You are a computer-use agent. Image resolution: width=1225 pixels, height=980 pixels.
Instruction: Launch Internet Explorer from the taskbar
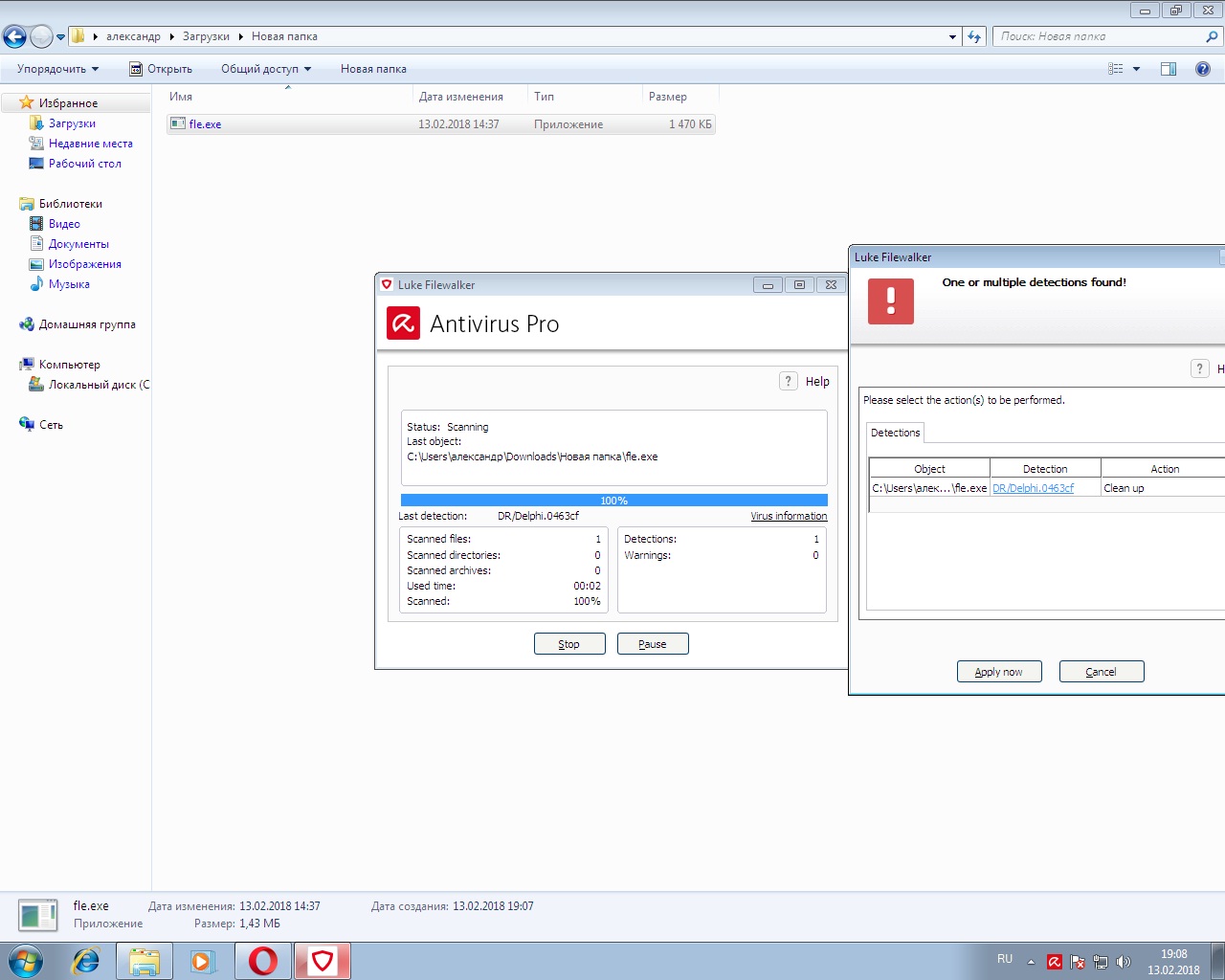pos(86,961)
